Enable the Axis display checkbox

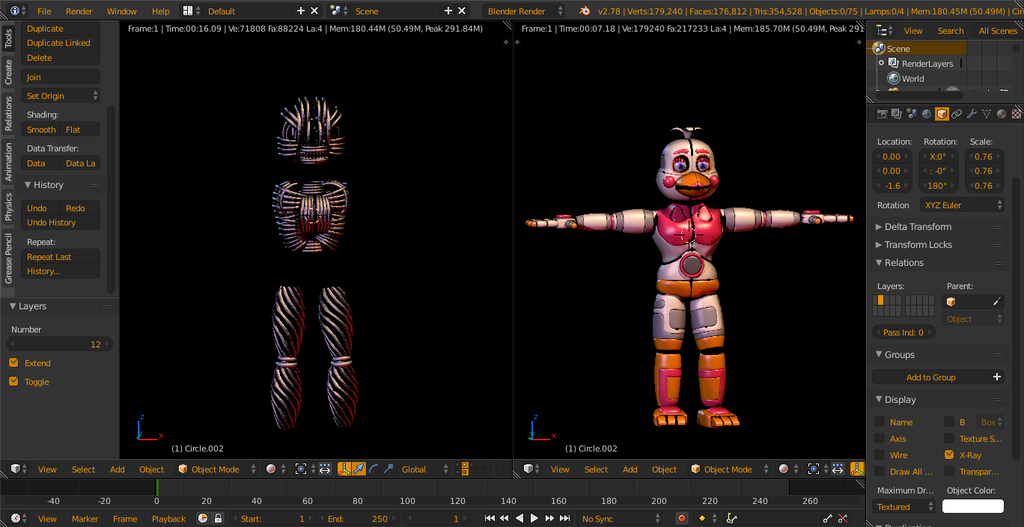click(880, 438)
